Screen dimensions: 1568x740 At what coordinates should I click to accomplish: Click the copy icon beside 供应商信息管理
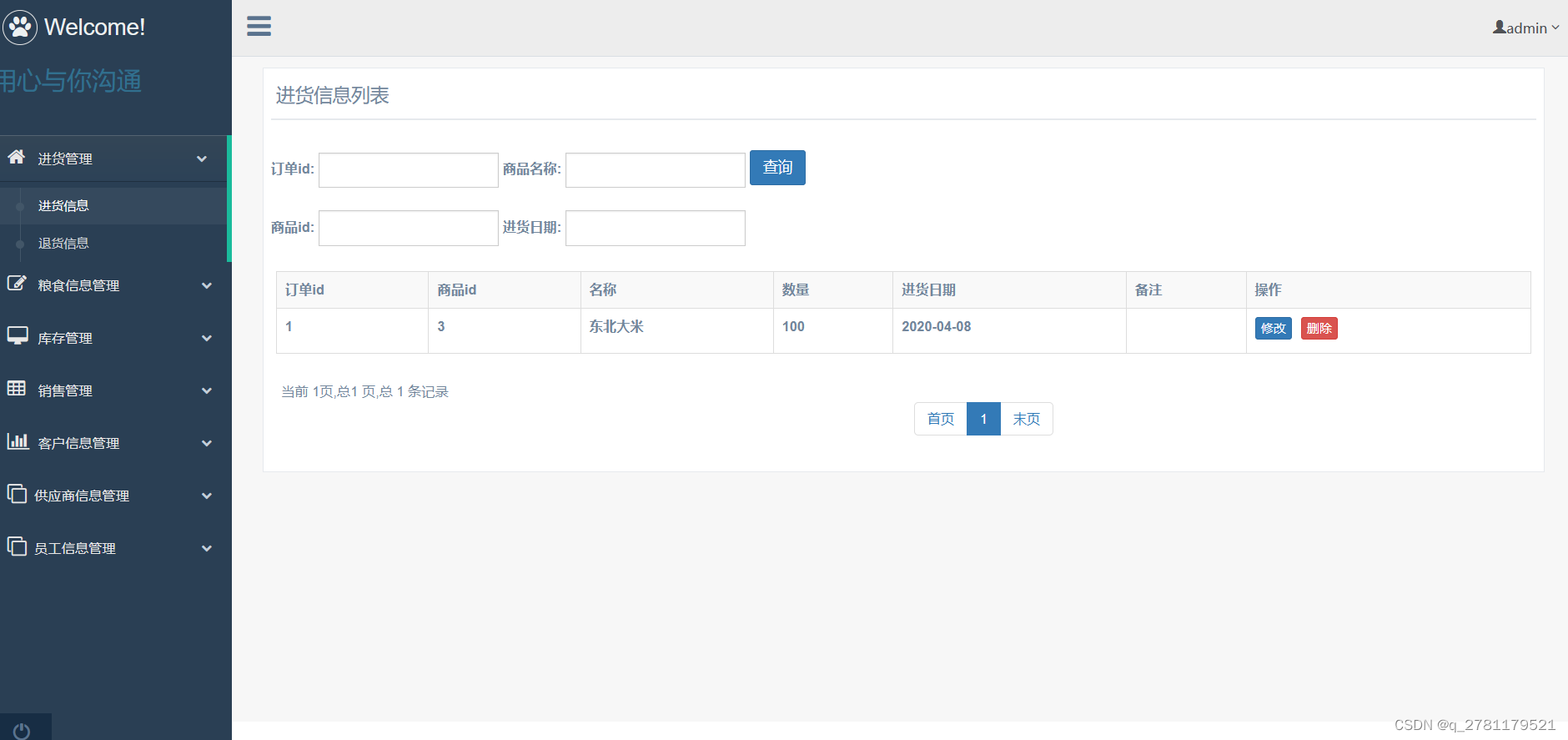[x=17, y=494]
